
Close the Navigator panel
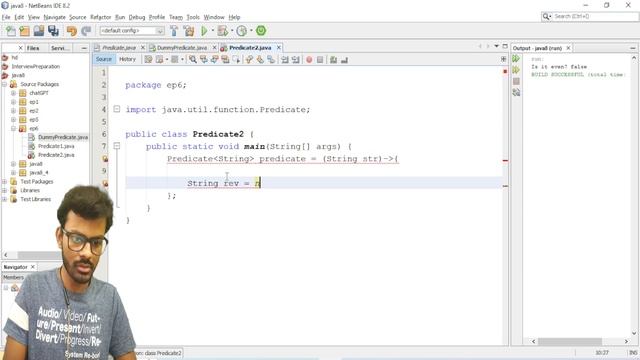click(33, 267)
